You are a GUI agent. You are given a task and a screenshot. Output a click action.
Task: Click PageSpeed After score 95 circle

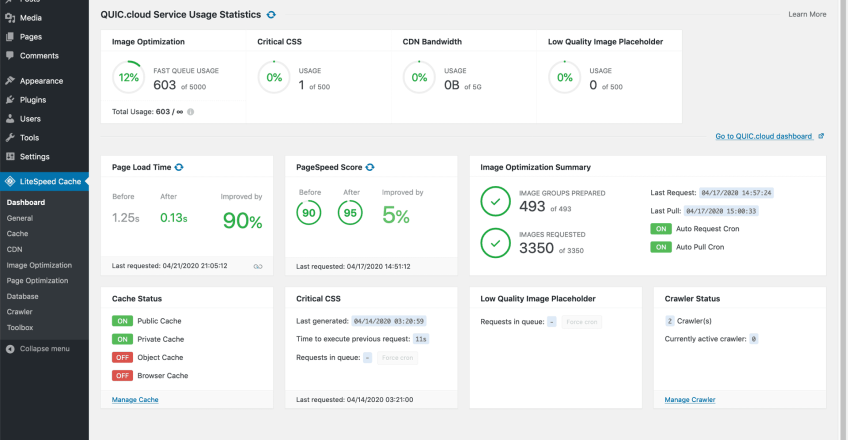(x=350, y=213)
